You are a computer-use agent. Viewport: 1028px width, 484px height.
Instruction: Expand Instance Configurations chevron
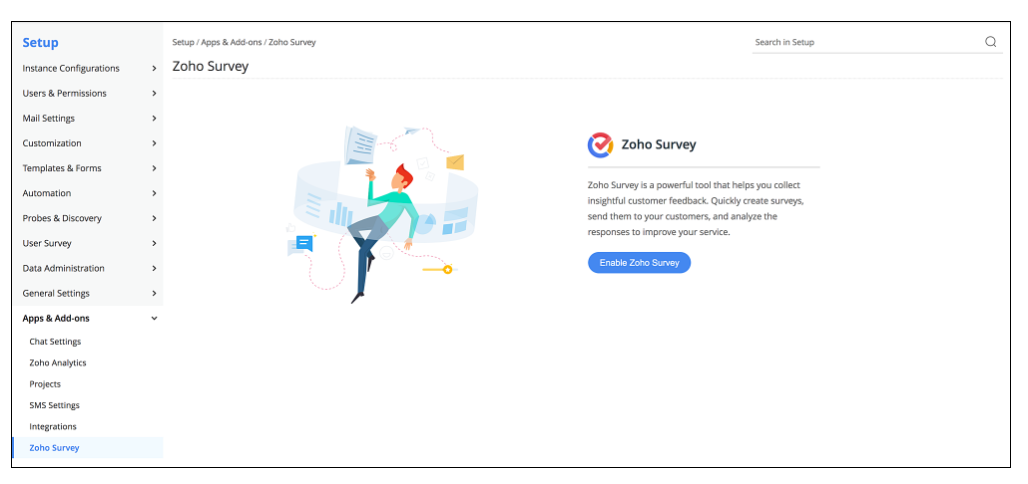tap(154, 68)
